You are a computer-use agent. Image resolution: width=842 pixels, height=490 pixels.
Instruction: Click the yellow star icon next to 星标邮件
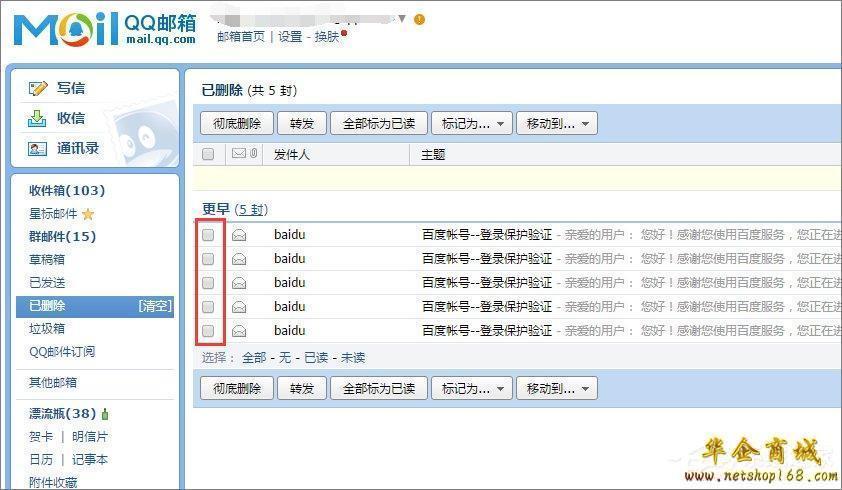88,214
